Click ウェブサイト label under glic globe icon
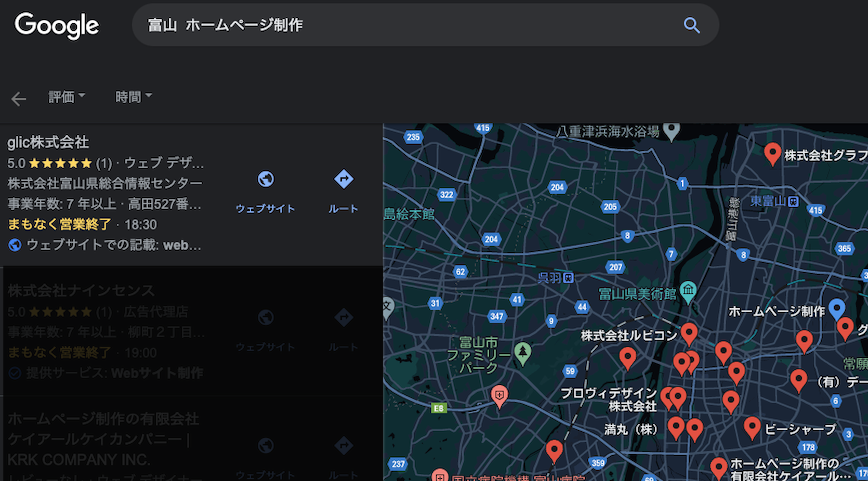 pyautogui.click(x=265, y=209)
